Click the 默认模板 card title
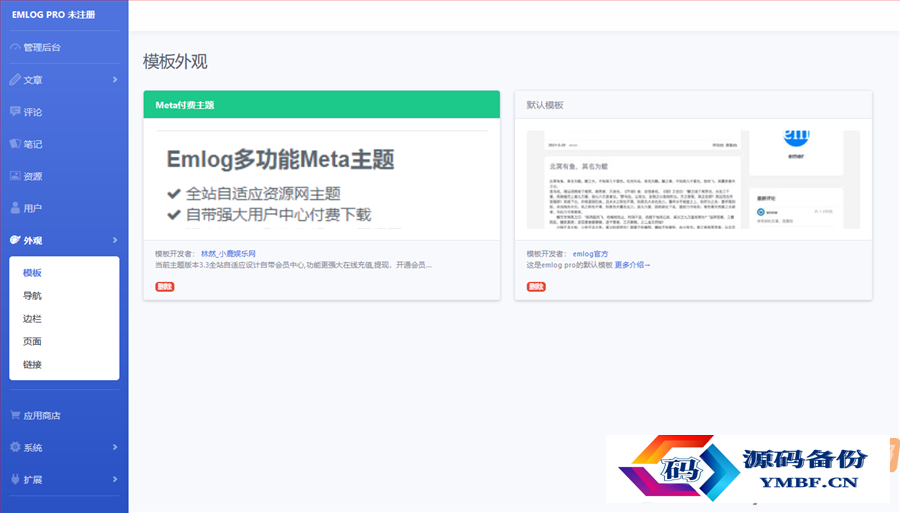 click(x=545, y=105)
